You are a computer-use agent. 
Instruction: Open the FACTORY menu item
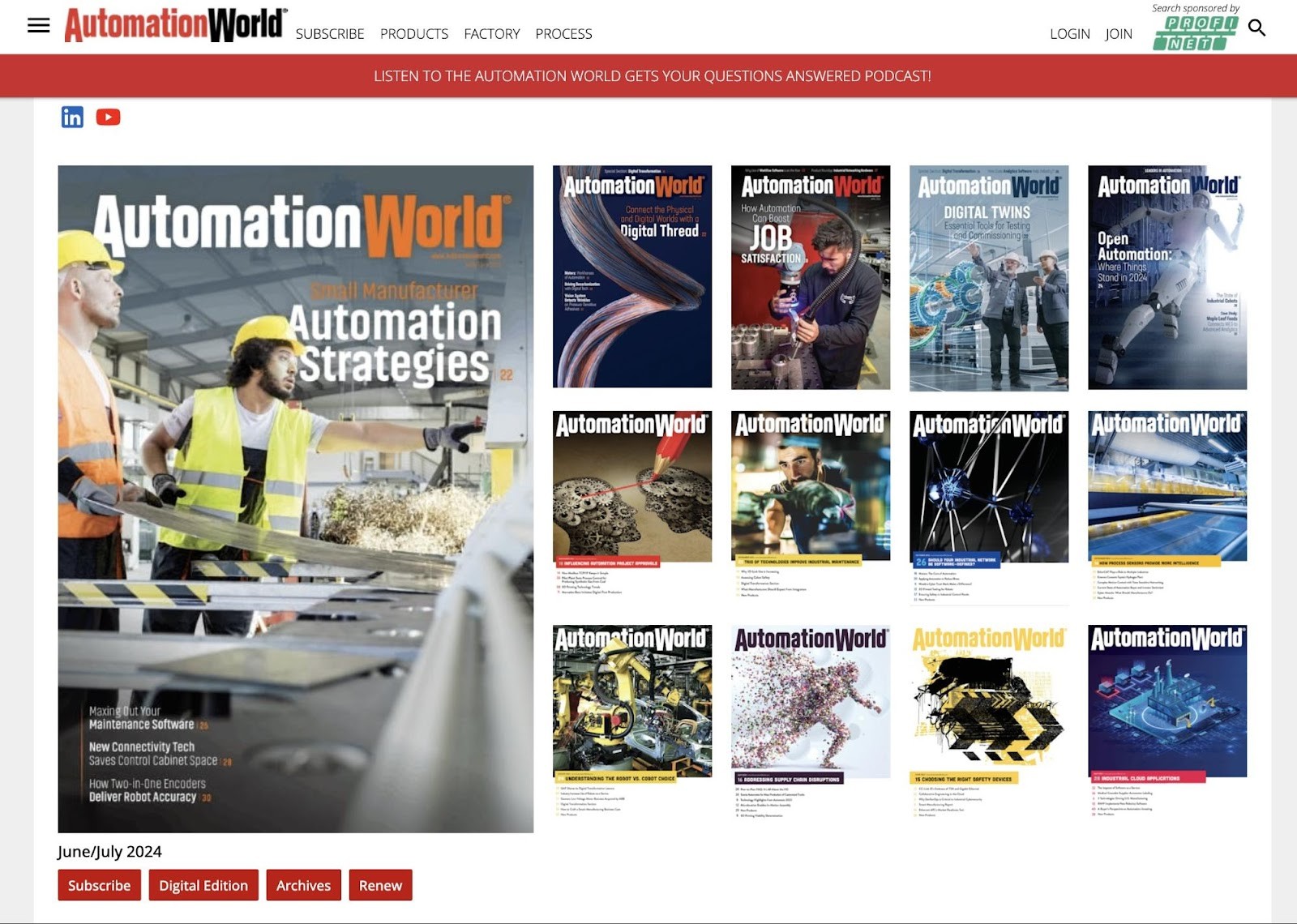pos(492,34)
